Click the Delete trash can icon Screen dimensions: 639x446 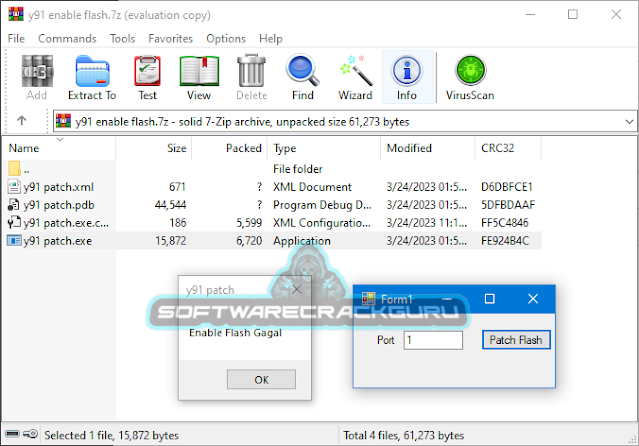(x=251, y=71)
